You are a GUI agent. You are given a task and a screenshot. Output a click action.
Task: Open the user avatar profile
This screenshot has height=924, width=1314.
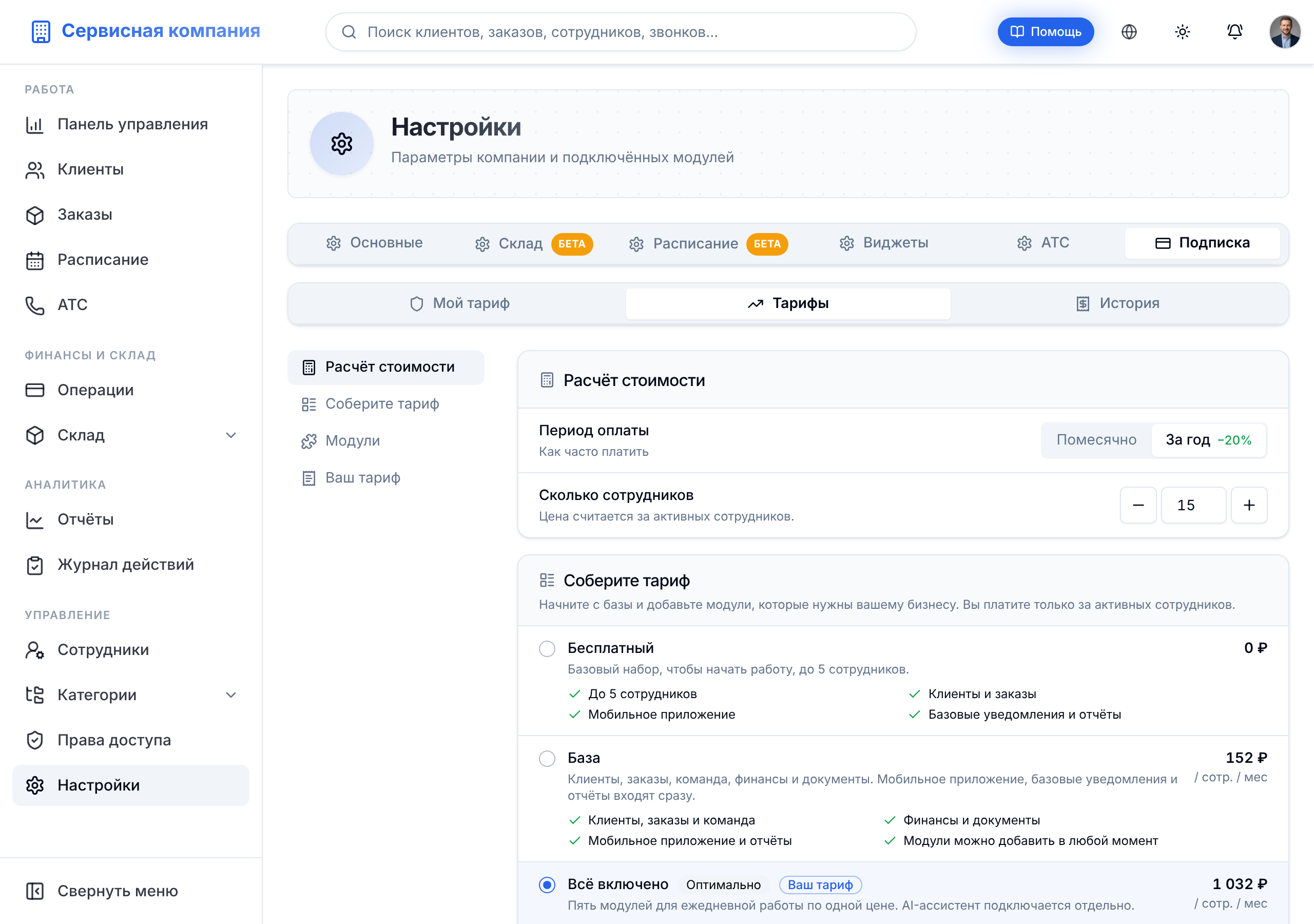(1285, 32)
